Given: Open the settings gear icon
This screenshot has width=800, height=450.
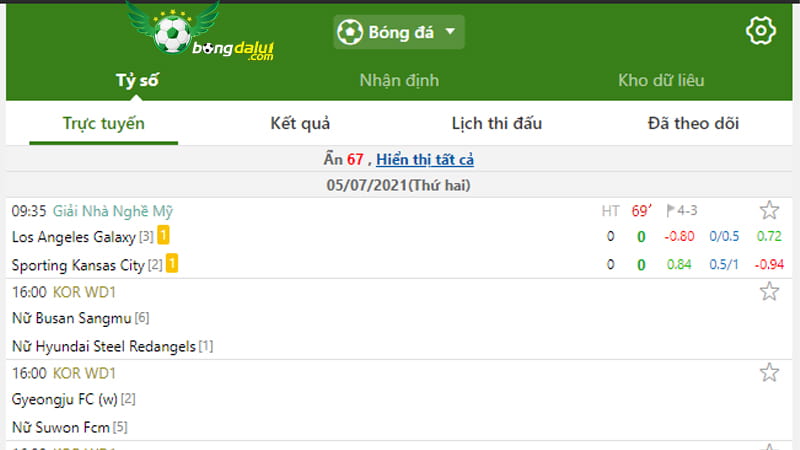Looking at the screenshot, I should point(761,31).
